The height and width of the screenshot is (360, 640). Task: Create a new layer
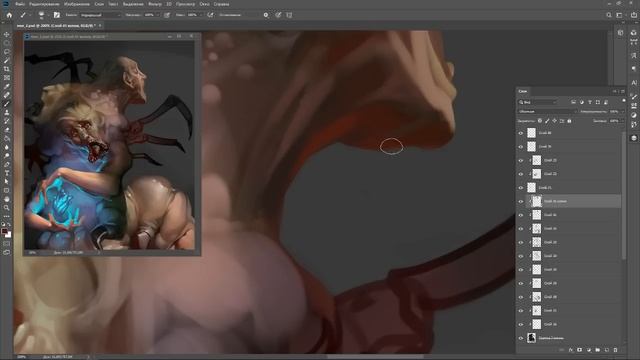[x=607, y=350]
